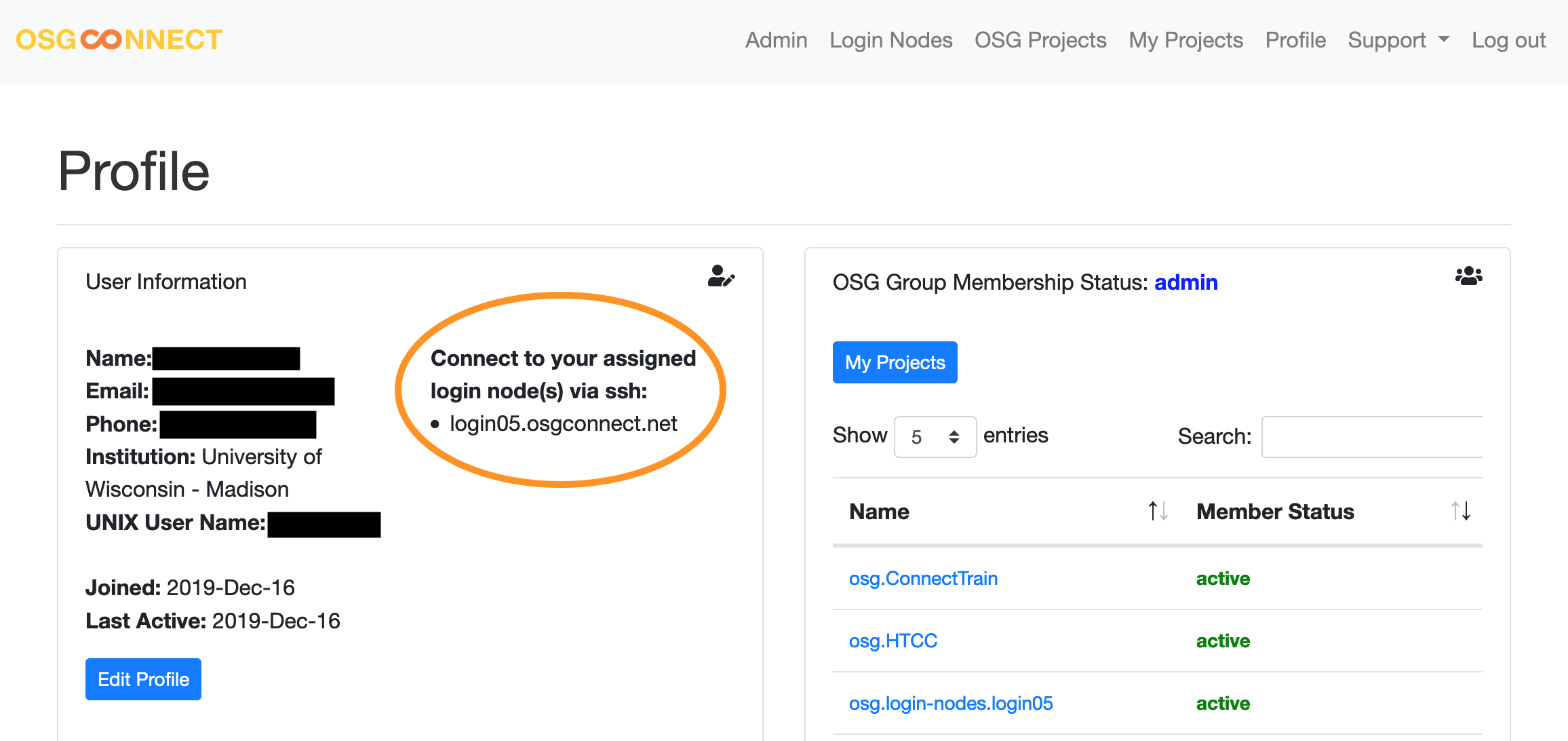
Task: Click Log out in navbar
Action: click(1508, 40)
